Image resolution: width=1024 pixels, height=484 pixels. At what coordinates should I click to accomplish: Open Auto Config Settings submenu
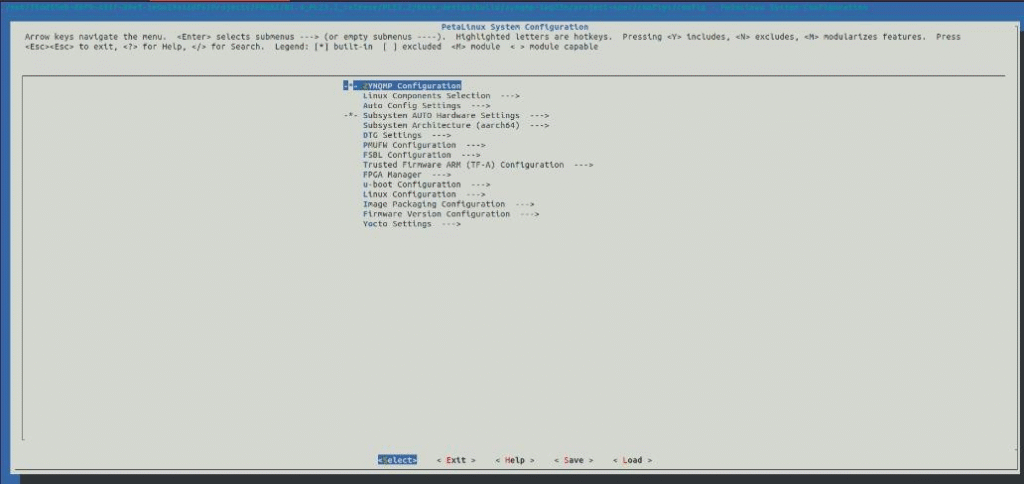click(426, 105)
